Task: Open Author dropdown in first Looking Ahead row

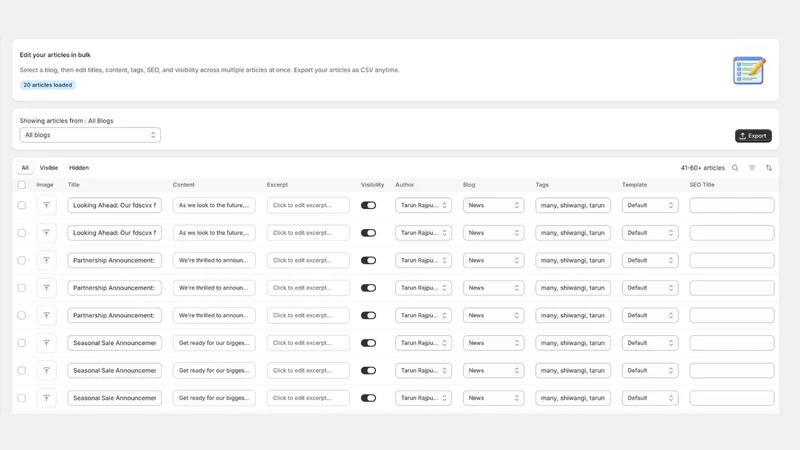Action: pos(423,205)
